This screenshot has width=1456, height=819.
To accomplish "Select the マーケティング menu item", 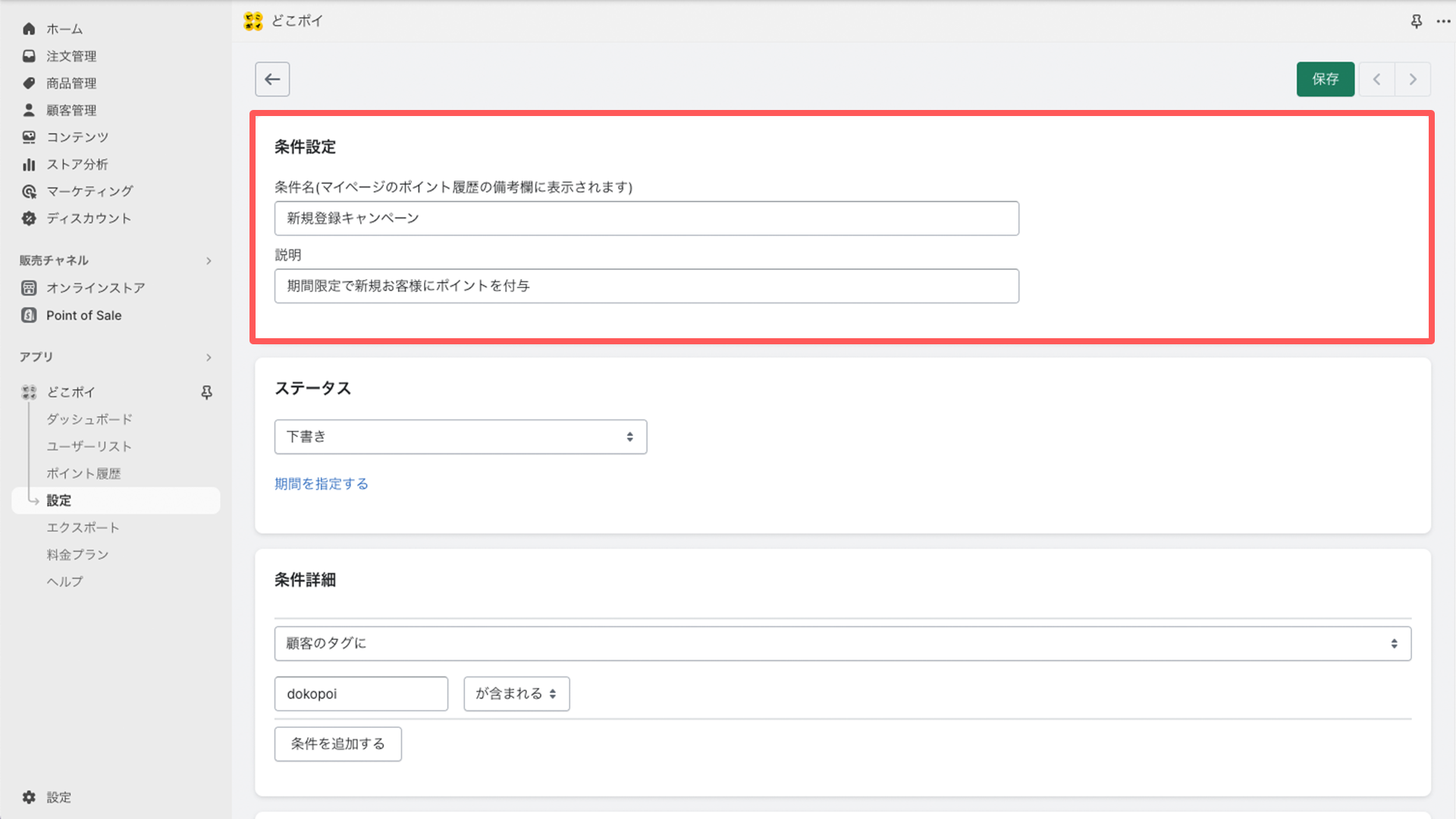I will click(x=91, y=191).
